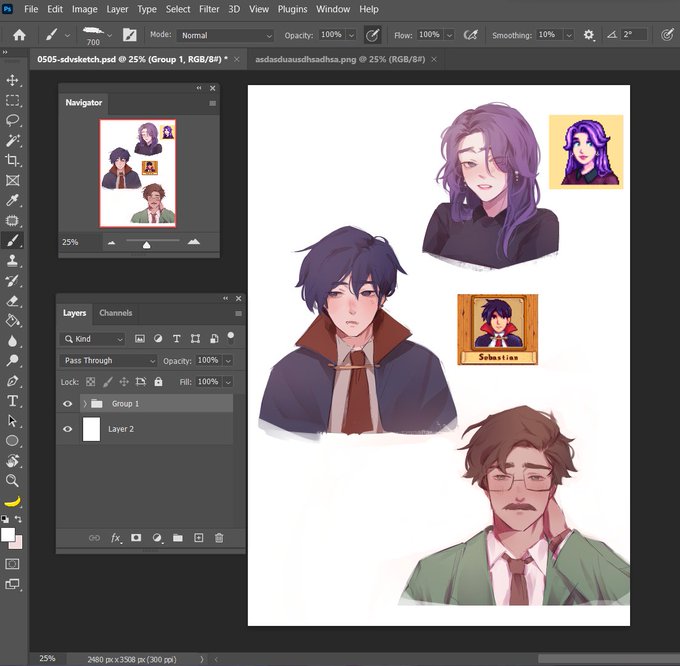Viewport: 680px width, 666px height.
Task: Select the Eraser tool
Action: (x=12, y=300)
